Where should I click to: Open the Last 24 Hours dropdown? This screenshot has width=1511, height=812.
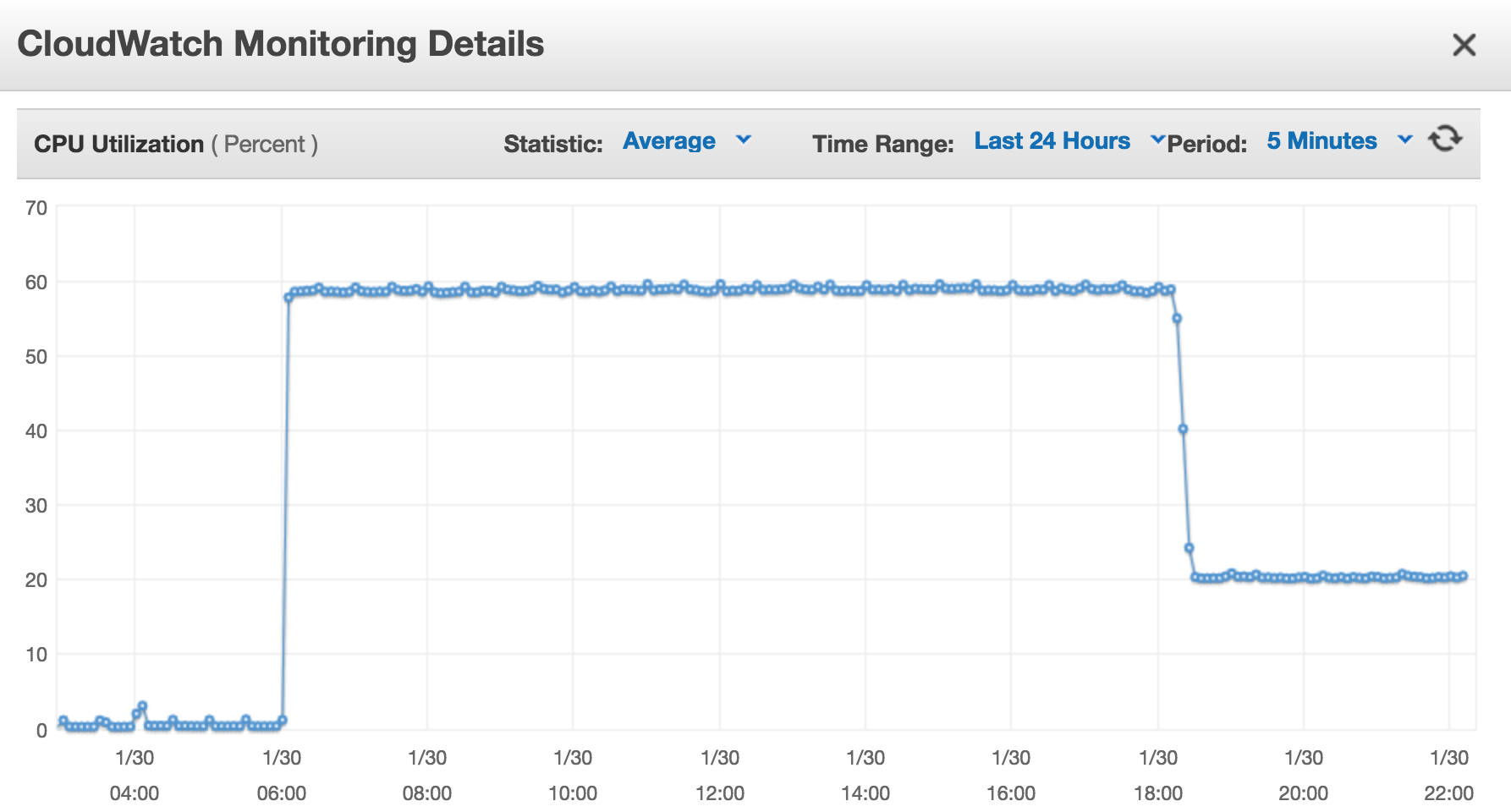tap(1052, 141)
